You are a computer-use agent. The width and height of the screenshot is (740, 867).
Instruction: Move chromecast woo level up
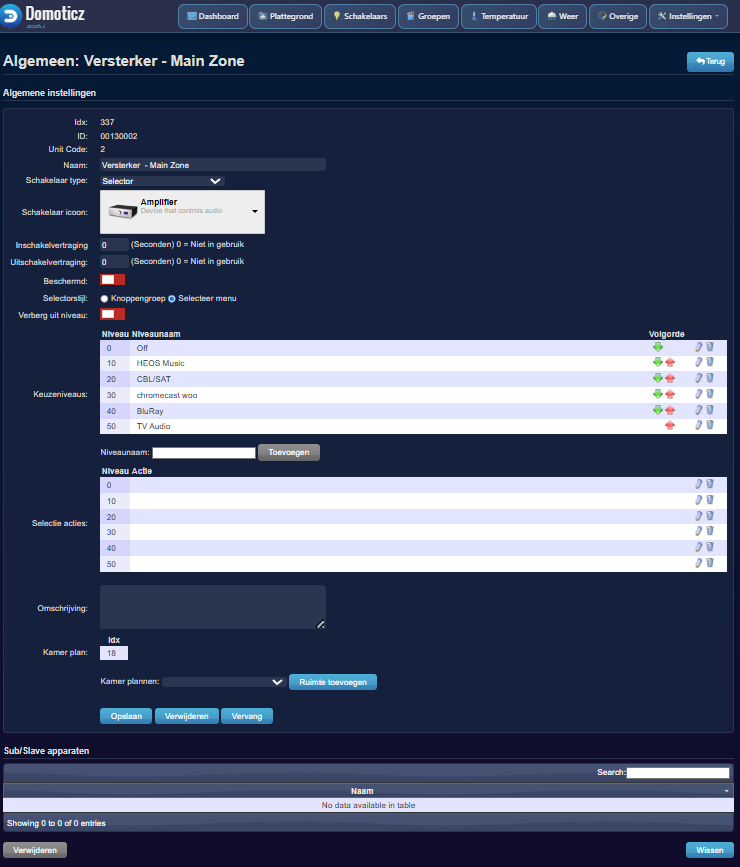(x=670, y=395)
